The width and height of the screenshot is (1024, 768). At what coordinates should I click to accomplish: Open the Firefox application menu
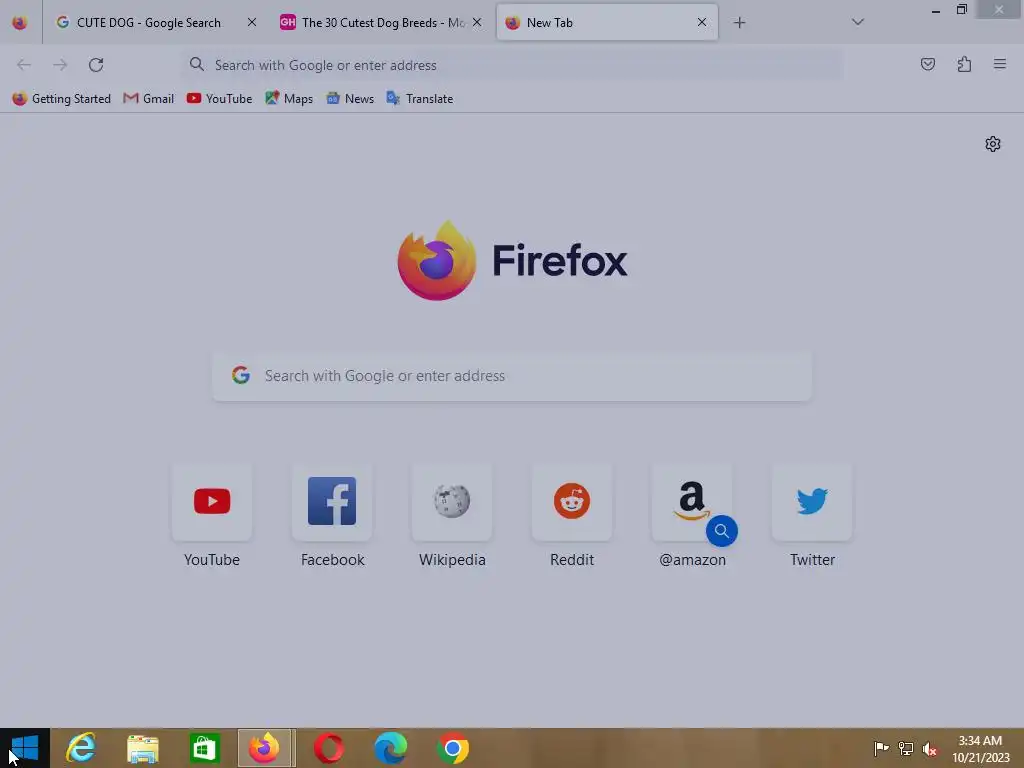pos(1000,64)
